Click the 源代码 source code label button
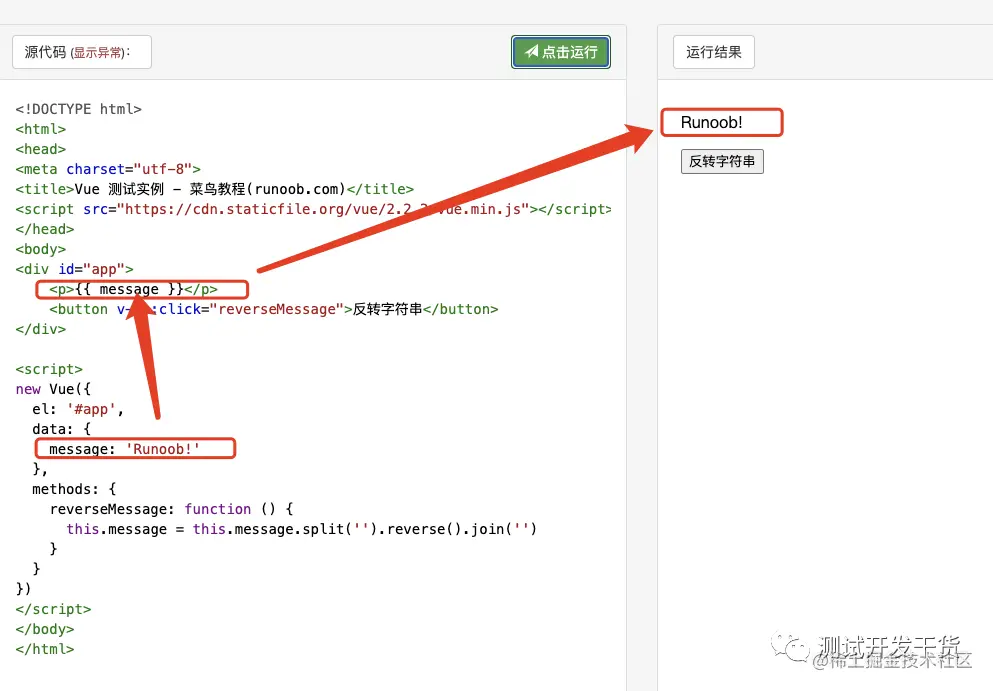 click(x=82, y=52)
